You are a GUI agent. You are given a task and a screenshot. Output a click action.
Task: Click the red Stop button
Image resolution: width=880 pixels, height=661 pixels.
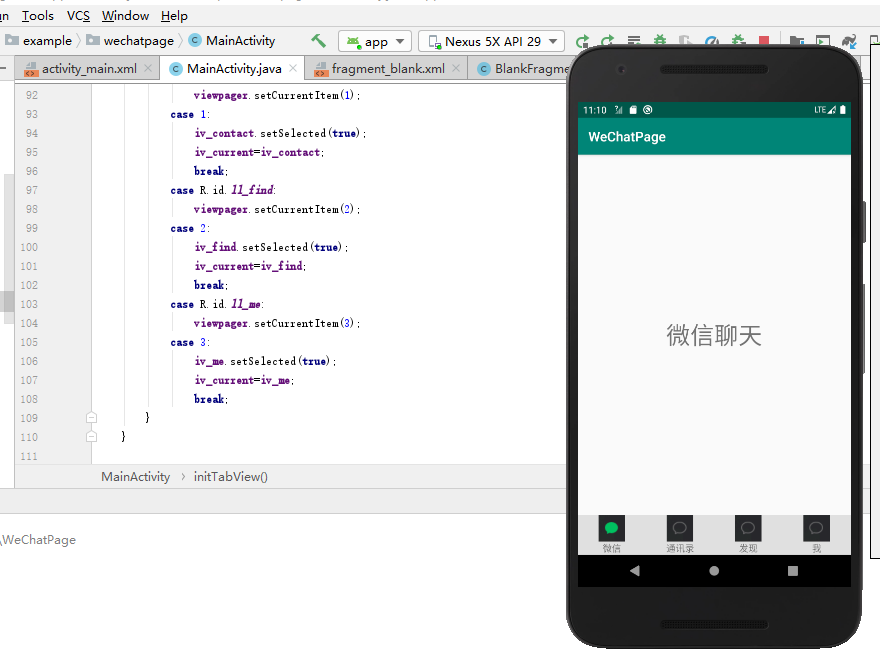click(x=764, y=40)
